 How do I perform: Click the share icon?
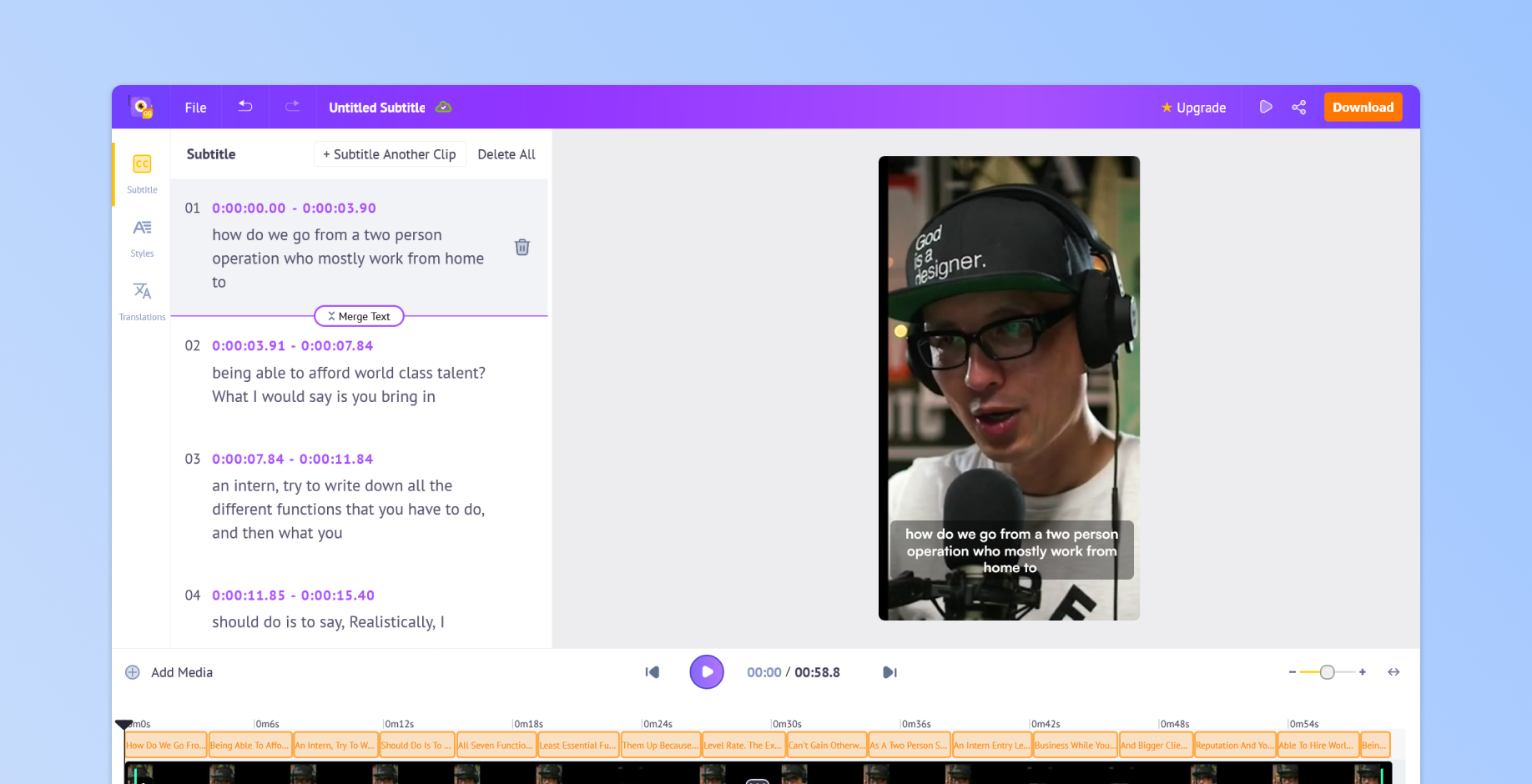pyautogui.click(x=1298, y=107)
